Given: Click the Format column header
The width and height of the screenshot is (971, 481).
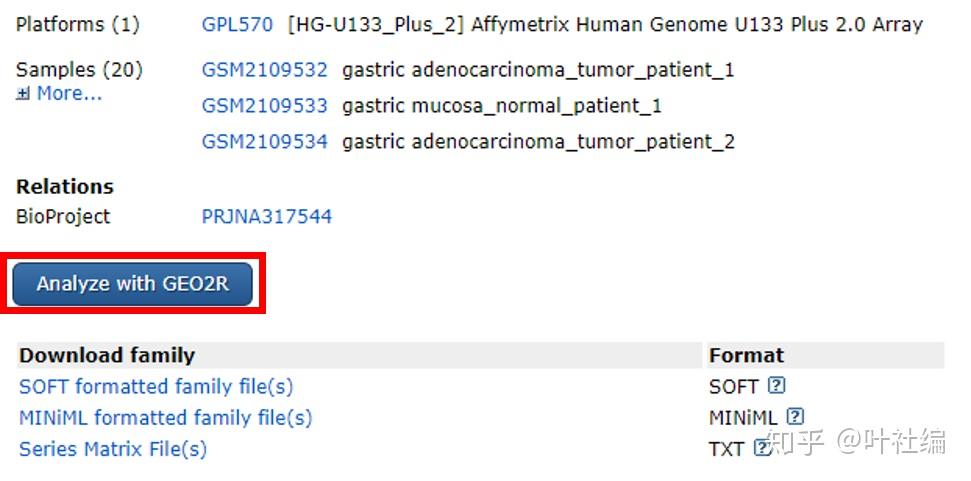Looking at the screenshot, I should 746,355.
